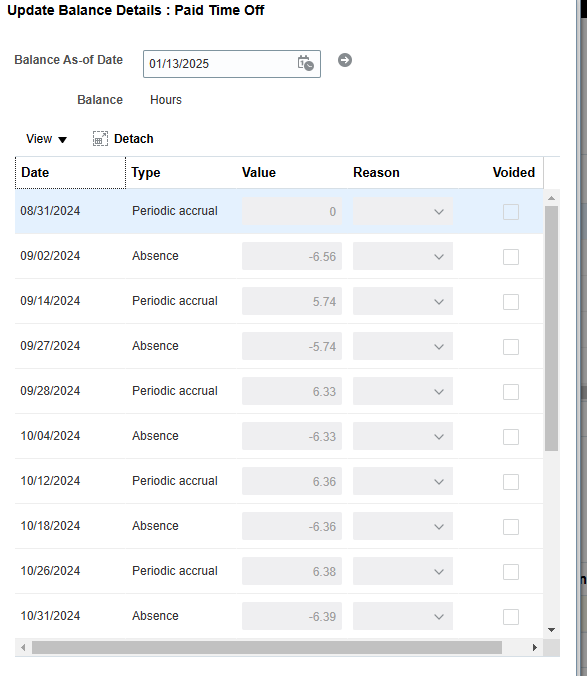Image resolution: width=587 pixels, height=676 pixels.
Task: Toggle Voided checkbox for 09/28/2024 row
Action: [511, 392]
